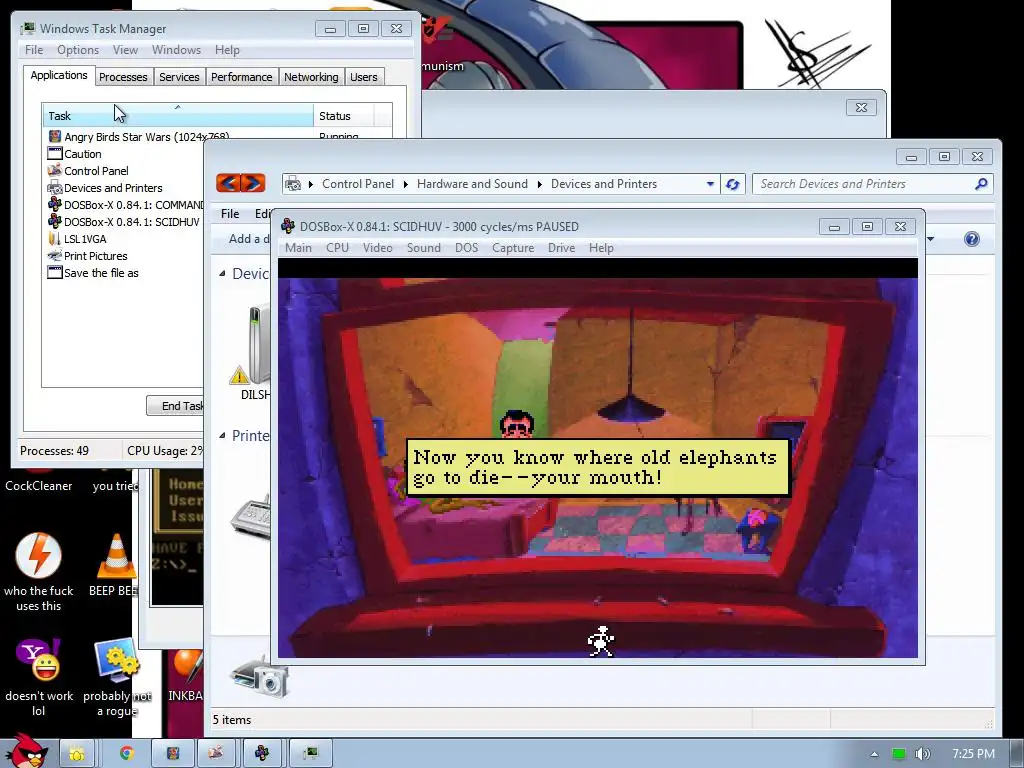1024x768 pixels.
Task: Switch to Processes tab in Task Manager
Action: click(123, 77)
